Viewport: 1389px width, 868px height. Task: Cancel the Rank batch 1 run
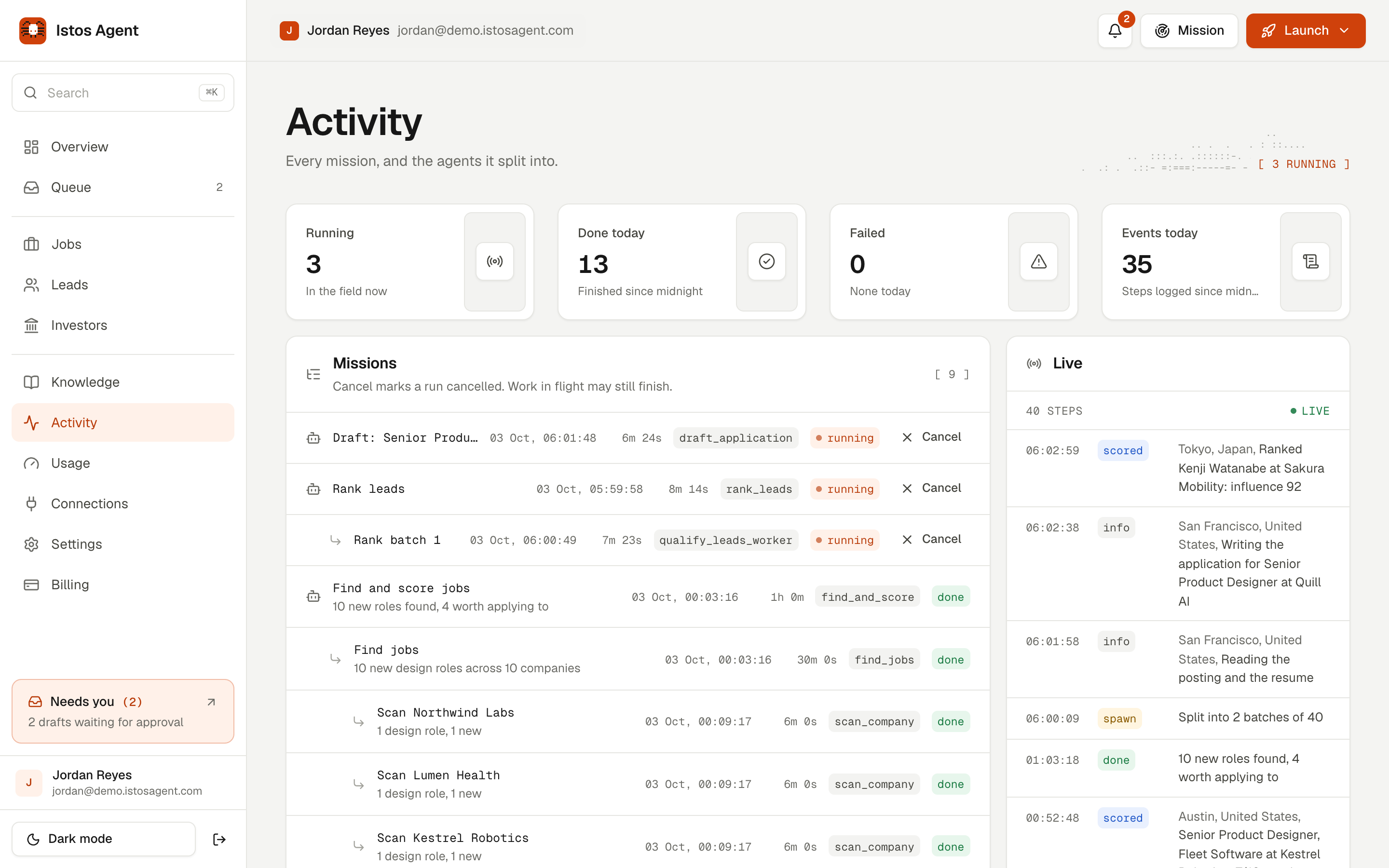coord(931,540)
